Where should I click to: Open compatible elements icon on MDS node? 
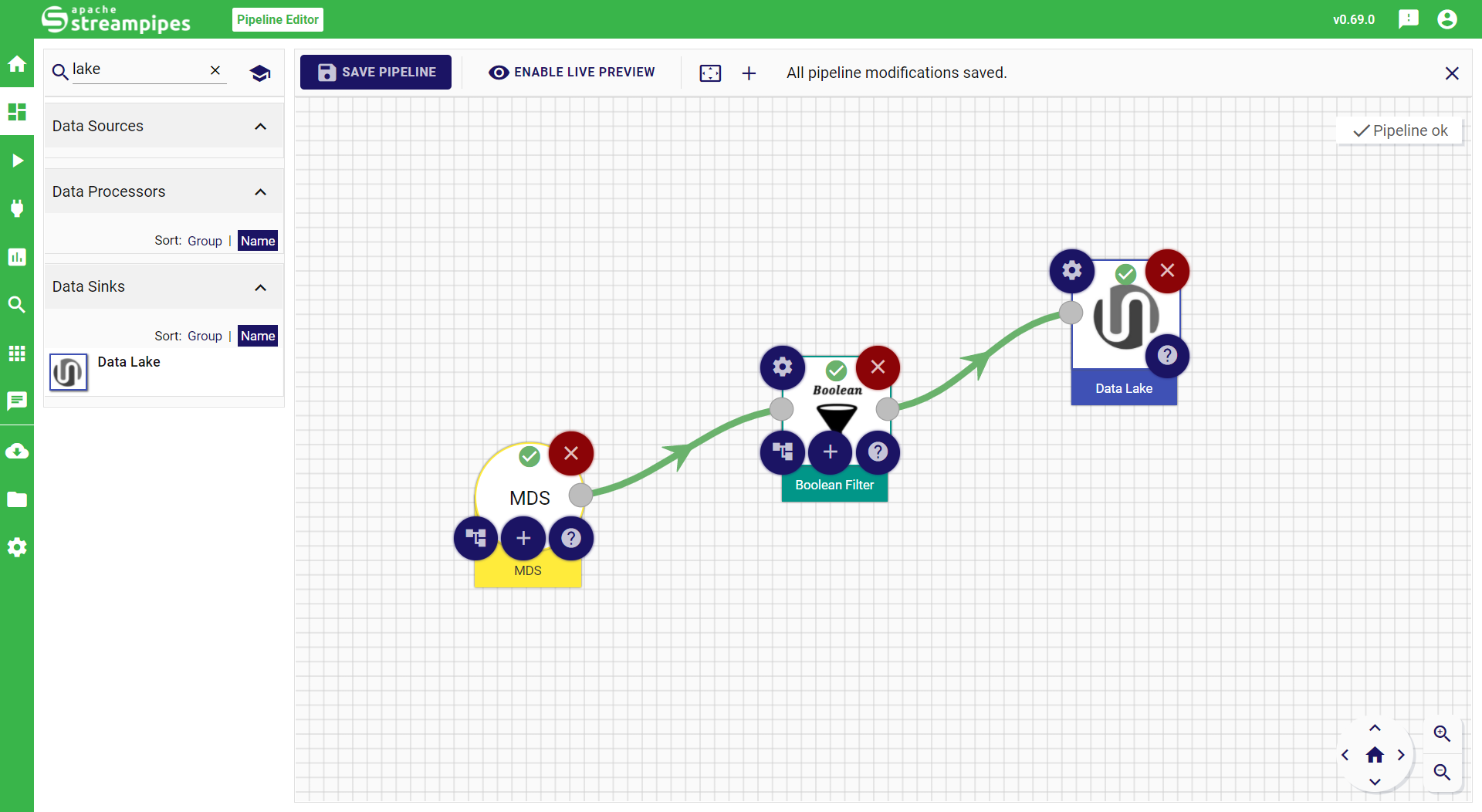tap(475, 538)
